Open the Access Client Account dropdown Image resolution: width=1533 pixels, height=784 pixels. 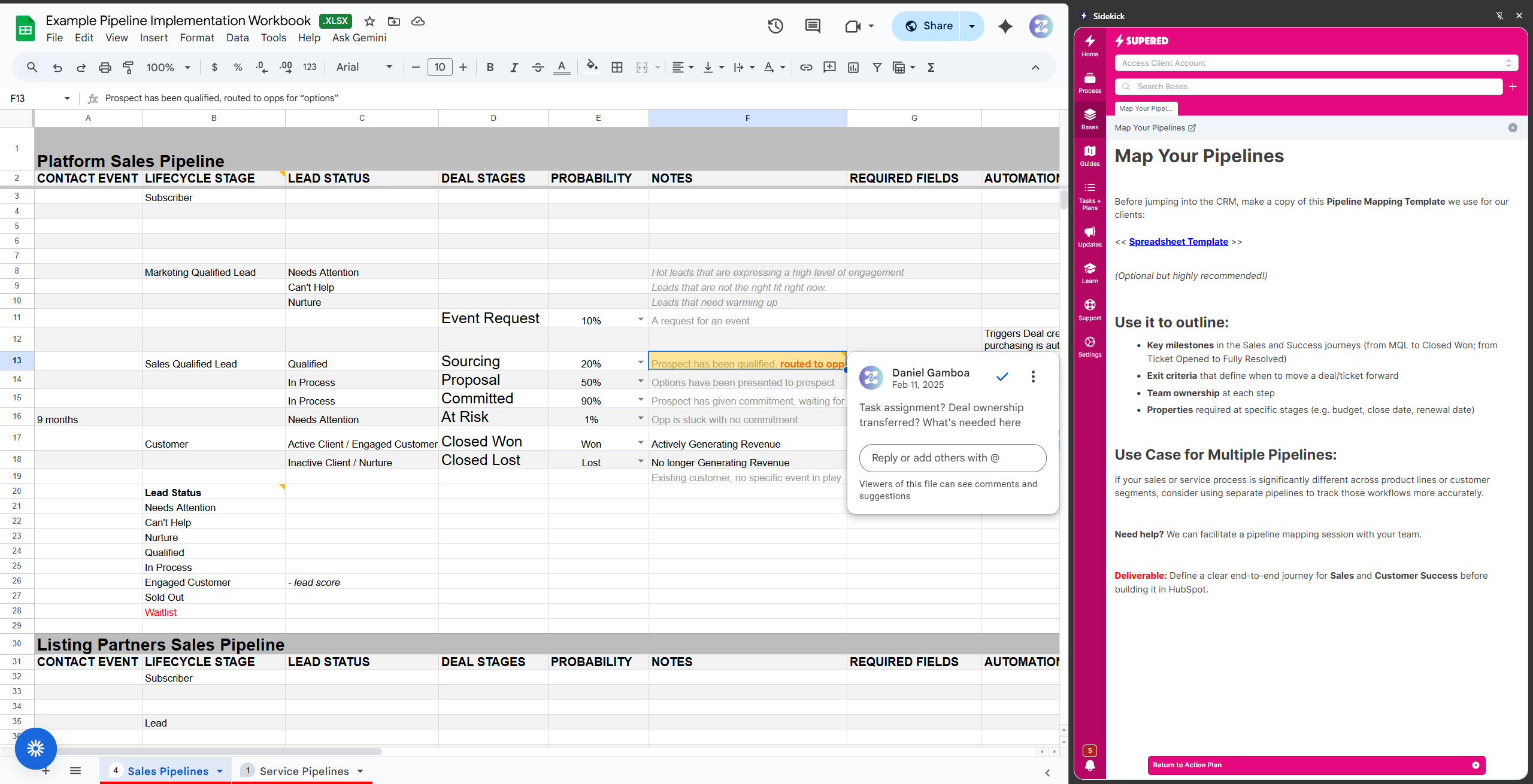(x=1316, y=63)
